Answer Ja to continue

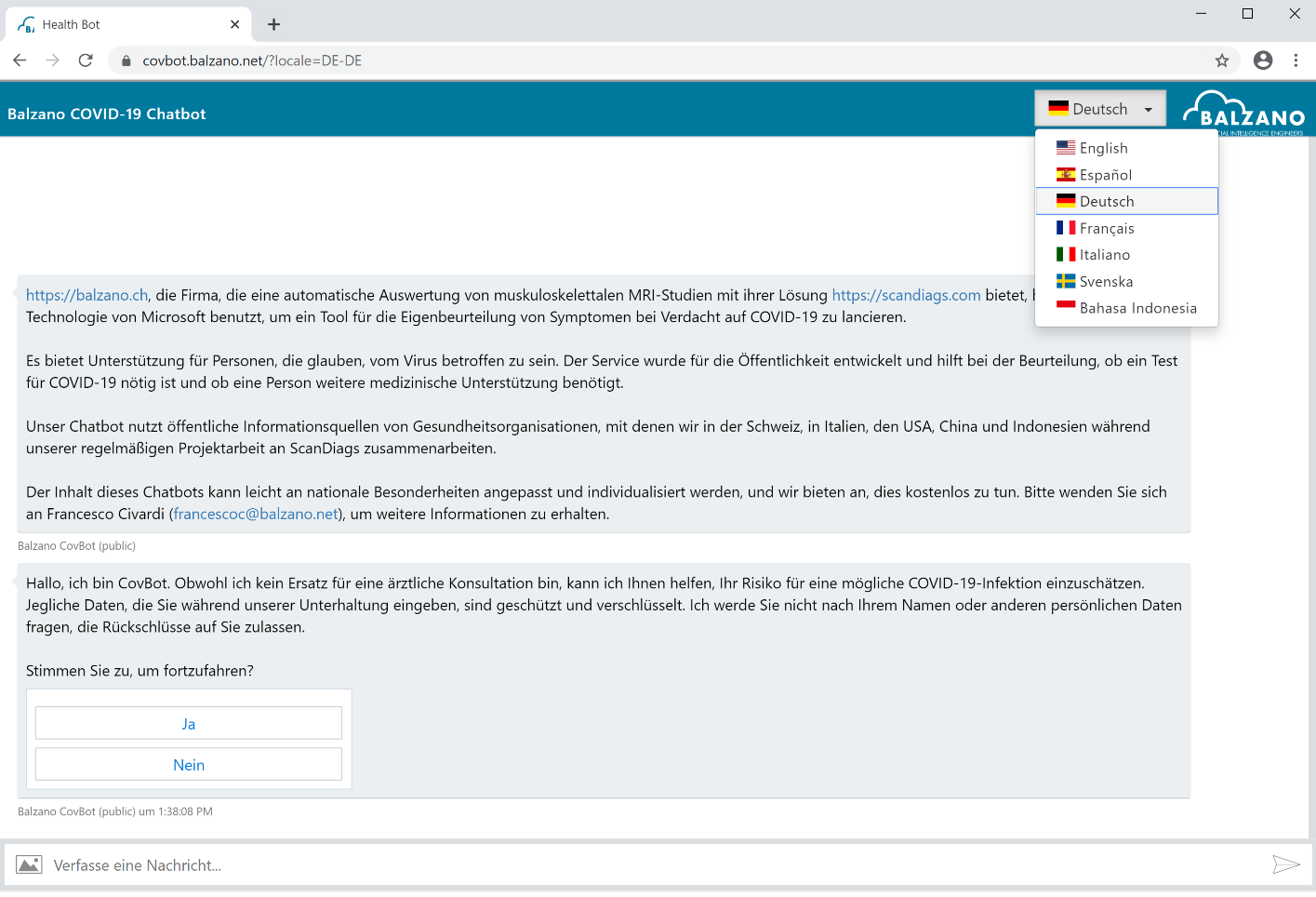[x=189, y=723]
